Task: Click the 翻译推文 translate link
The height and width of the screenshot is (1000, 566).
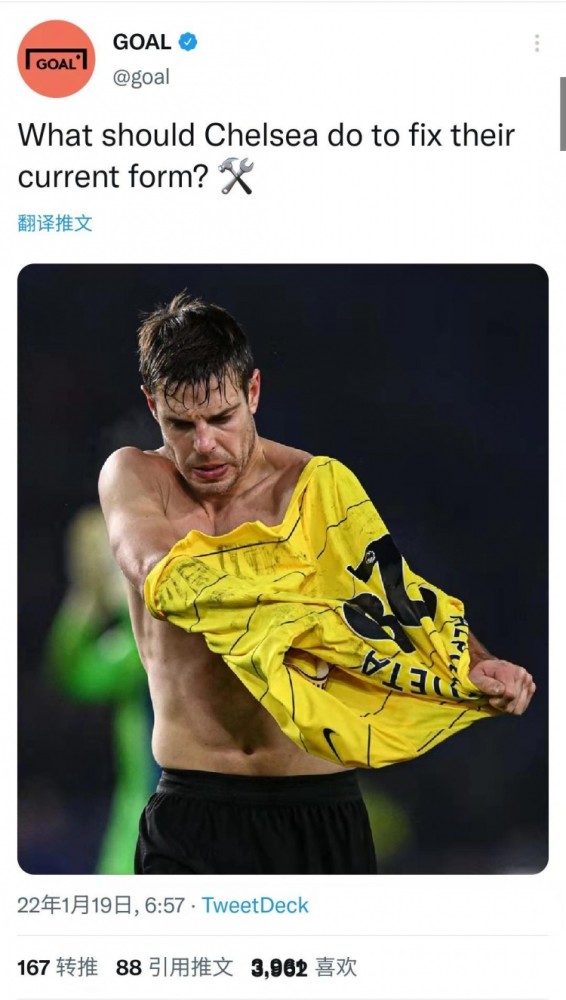Action: (x=55, y=223)
